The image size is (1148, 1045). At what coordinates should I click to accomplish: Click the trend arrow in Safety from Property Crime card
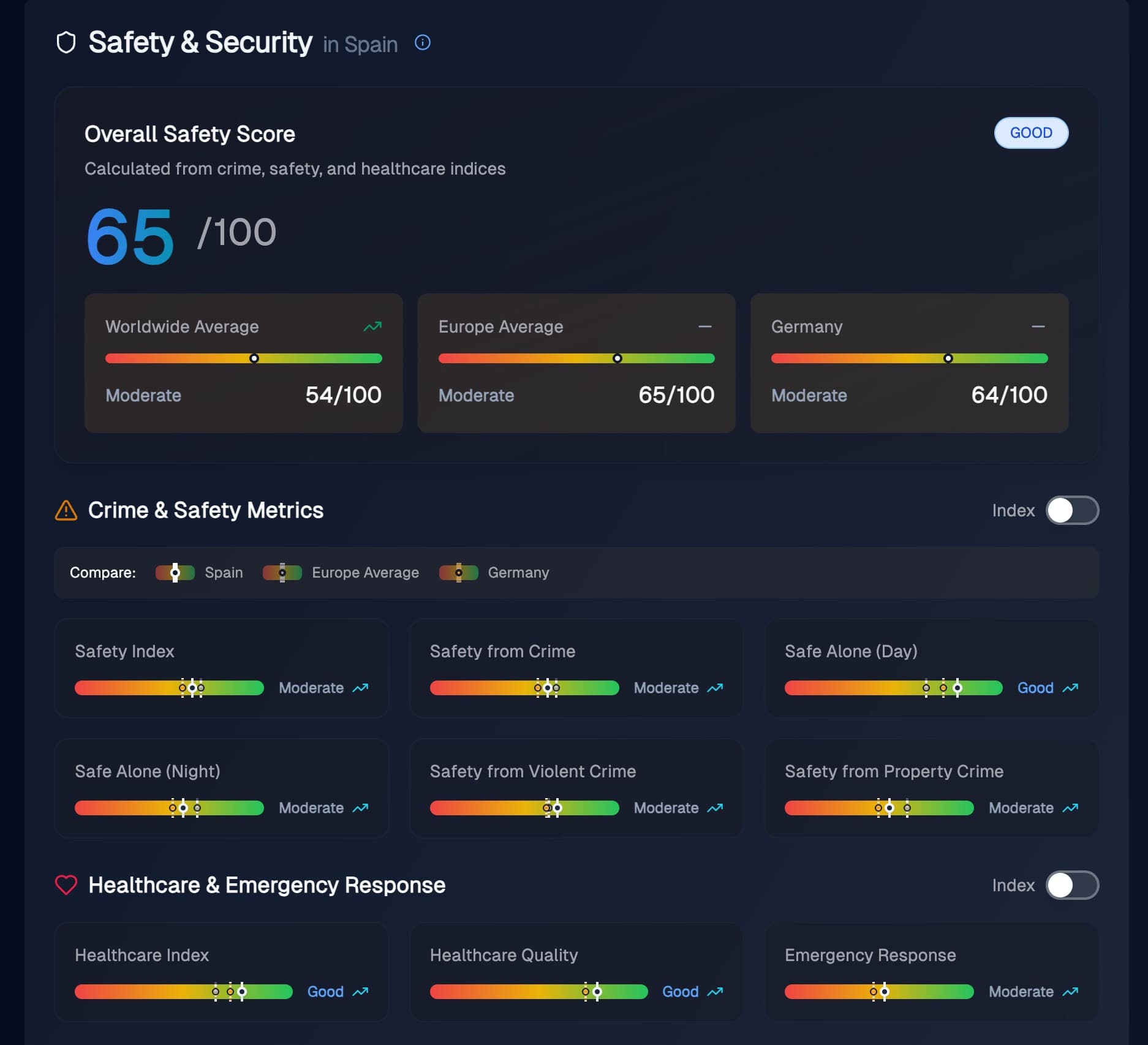coord(1070,808)
